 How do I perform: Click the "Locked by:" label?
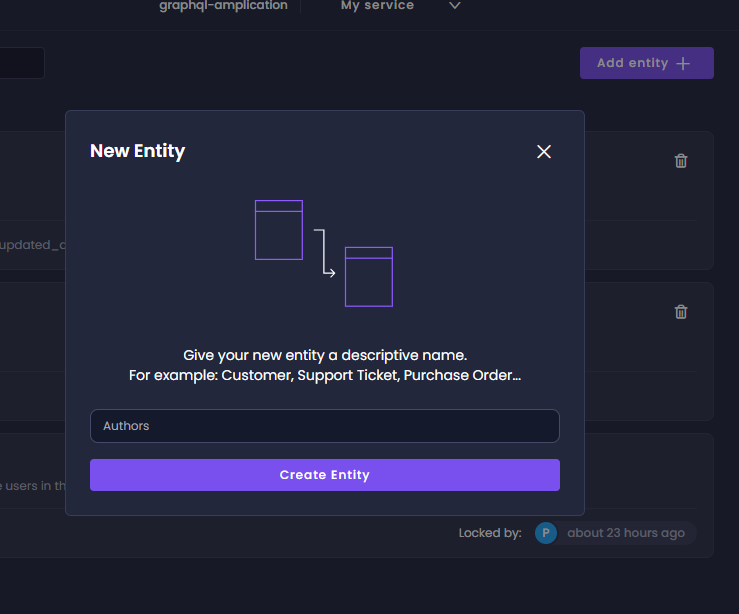tap(490, 533)
